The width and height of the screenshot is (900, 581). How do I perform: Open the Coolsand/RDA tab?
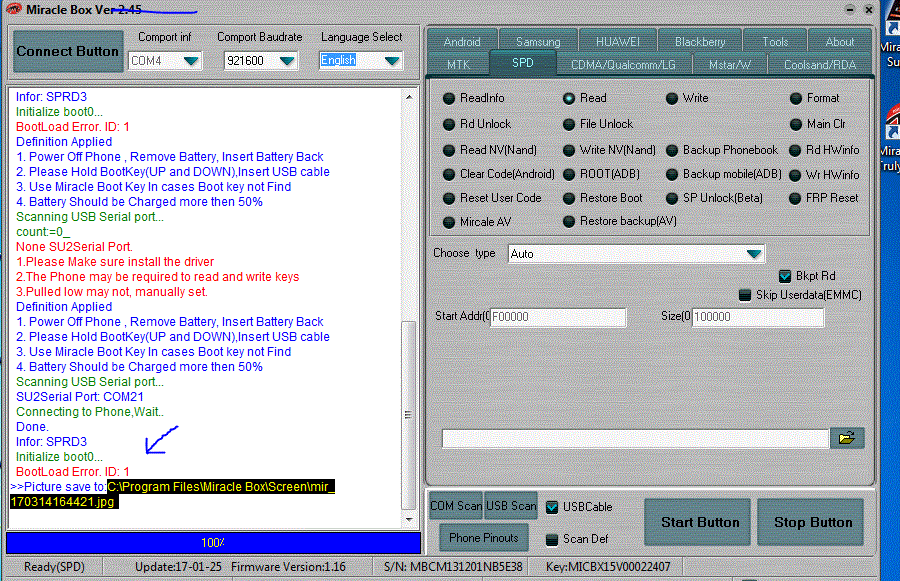click(820, 64)
